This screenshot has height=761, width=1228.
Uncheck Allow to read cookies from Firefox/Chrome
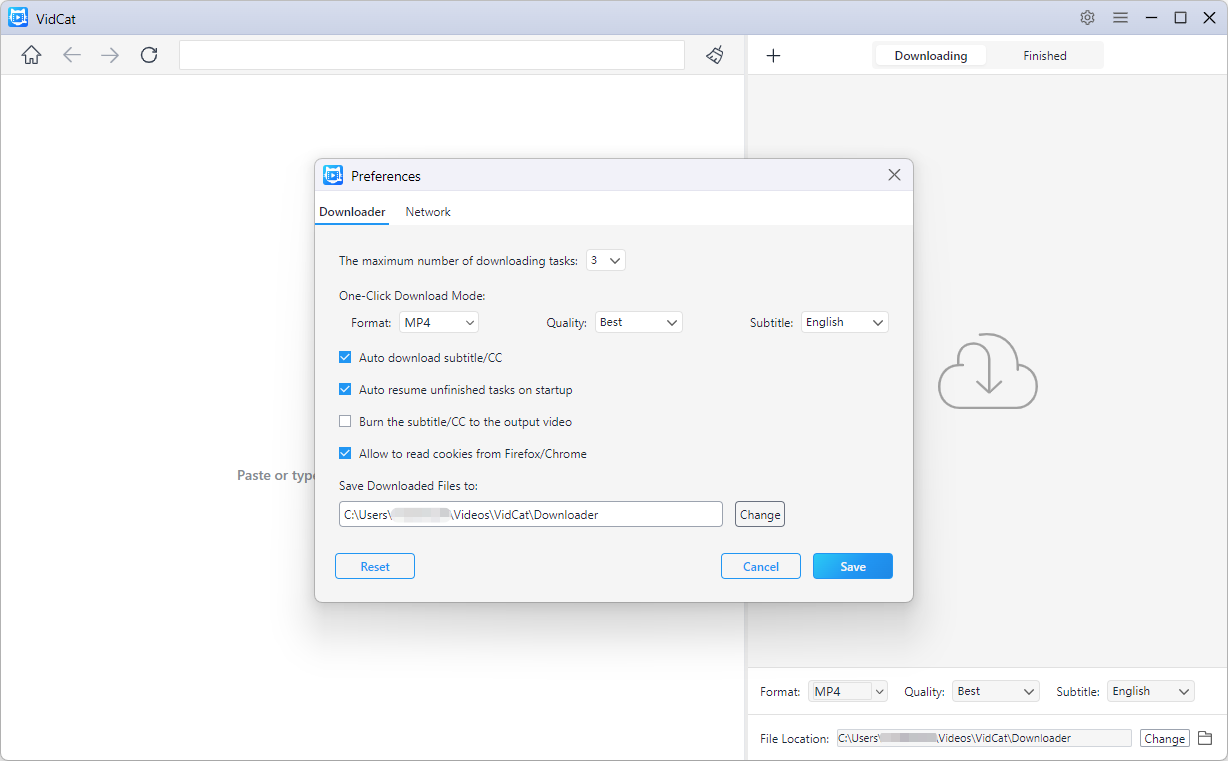coord(345,453)
